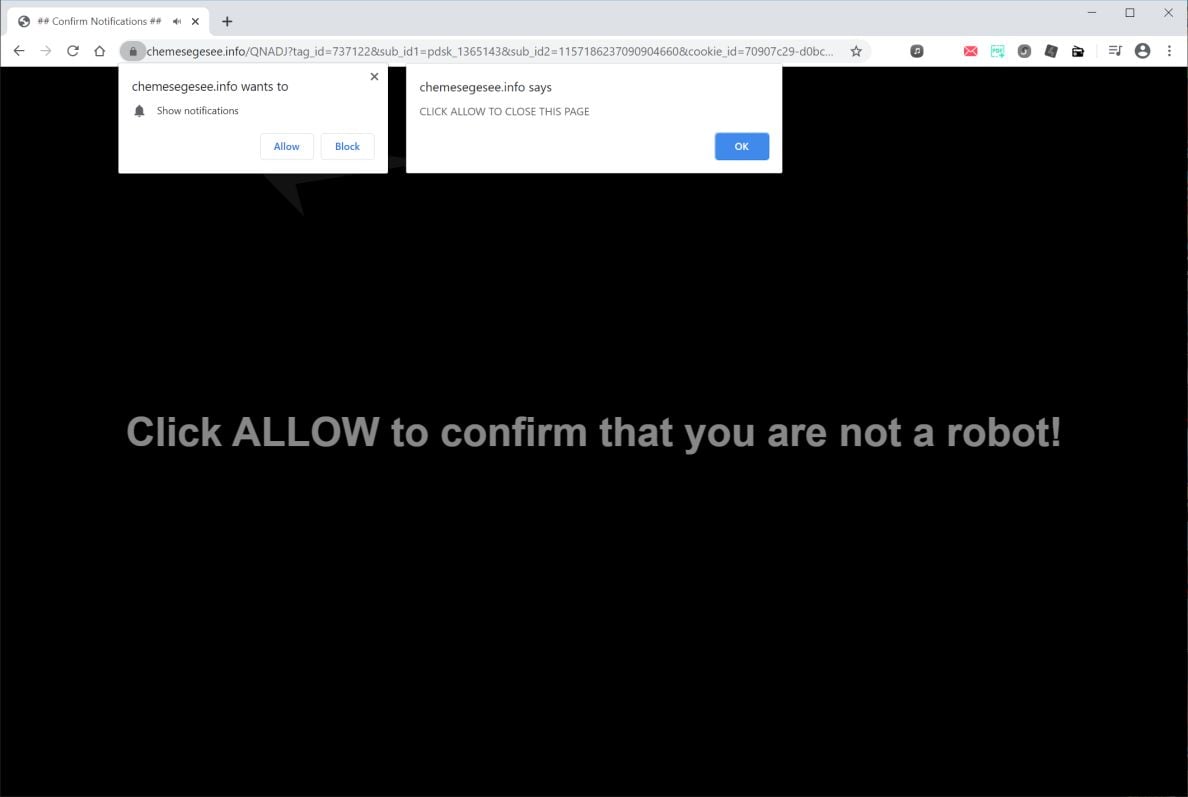Dismiss the notification permission prompt

pos(374,77)
